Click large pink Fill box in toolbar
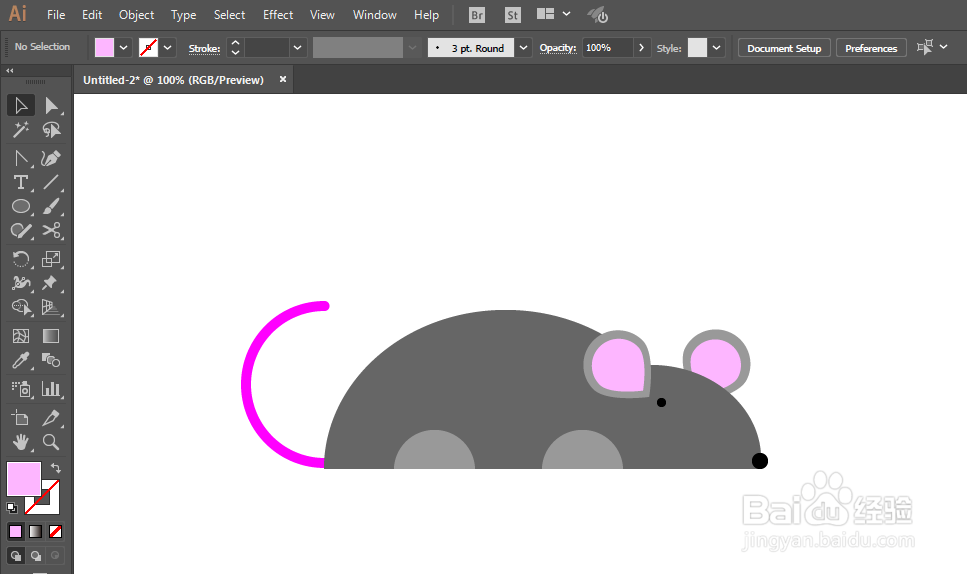The image size is (967, 574). pyautogui.click(x=23, y=478)
